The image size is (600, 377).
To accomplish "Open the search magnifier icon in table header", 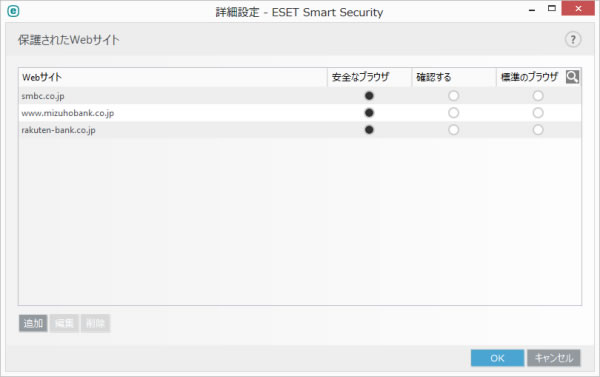I will 572,77.
